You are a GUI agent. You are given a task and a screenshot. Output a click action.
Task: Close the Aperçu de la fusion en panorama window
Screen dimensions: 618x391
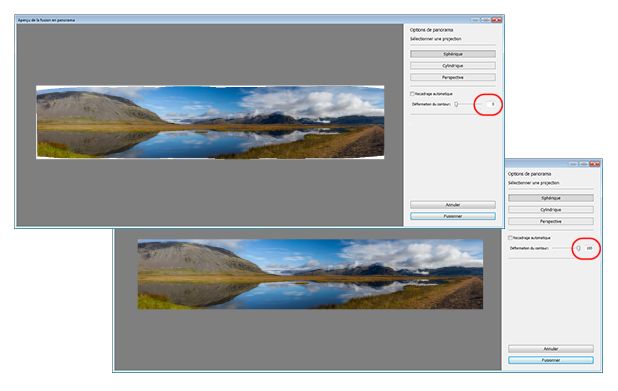(x=497, y=20)
